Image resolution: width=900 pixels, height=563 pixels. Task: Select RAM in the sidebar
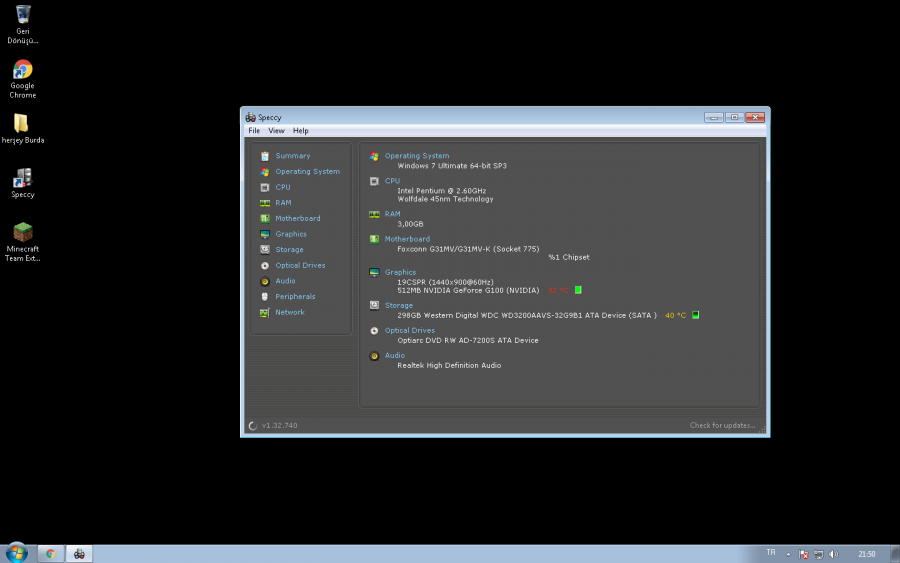tap(283, 203)
